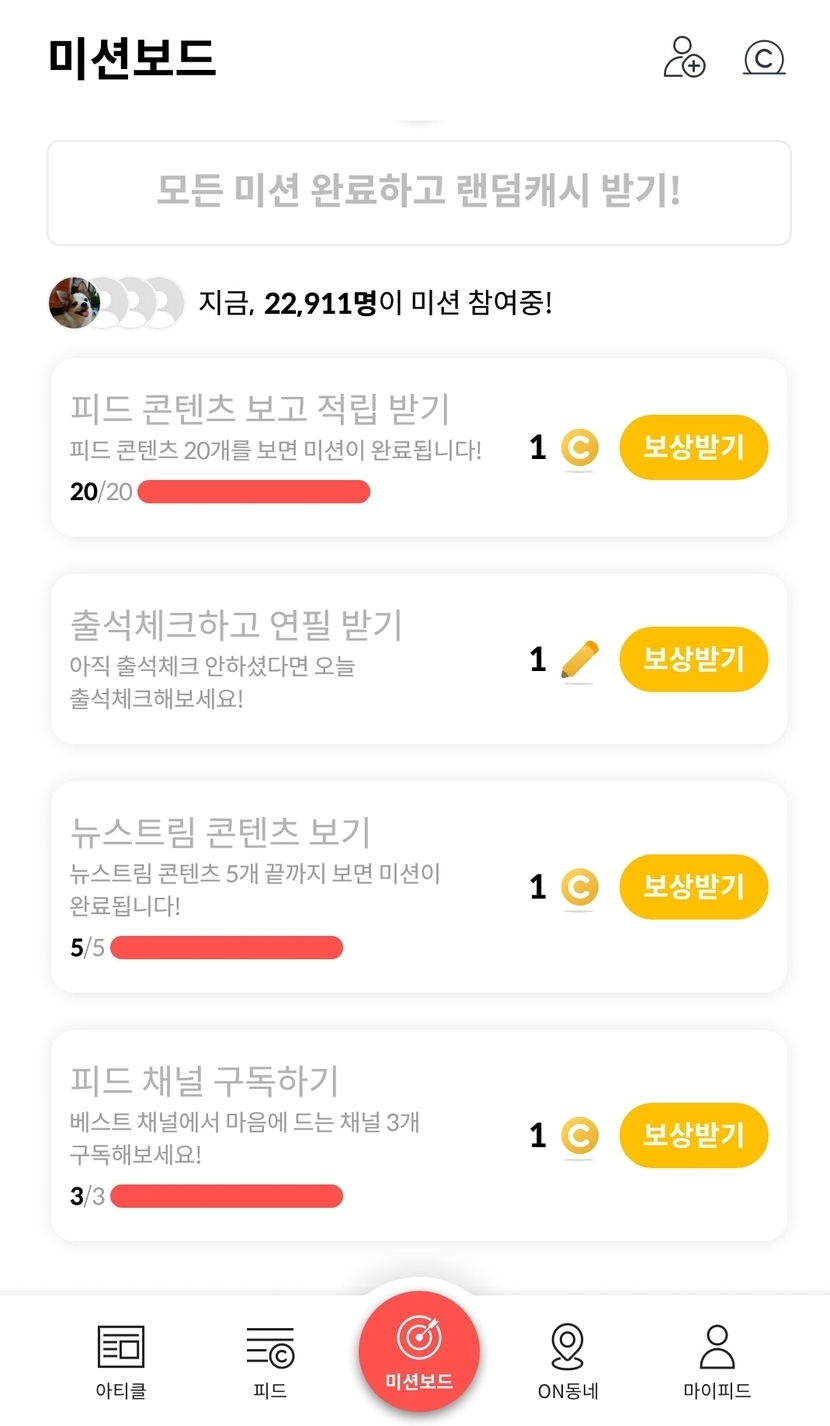Tap the add friend icon

coord(684,57)
